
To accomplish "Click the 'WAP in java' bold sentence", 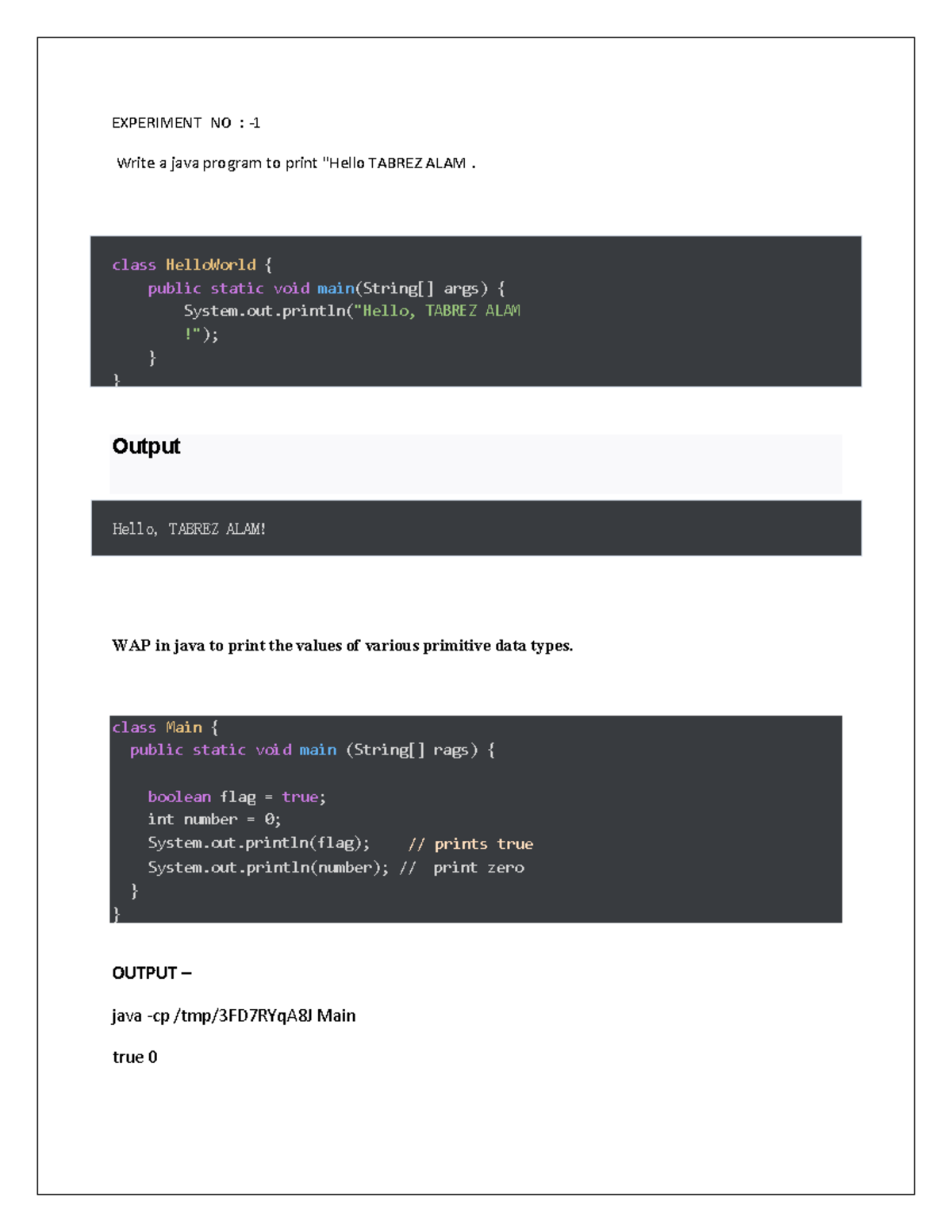I will click(342, 646).
